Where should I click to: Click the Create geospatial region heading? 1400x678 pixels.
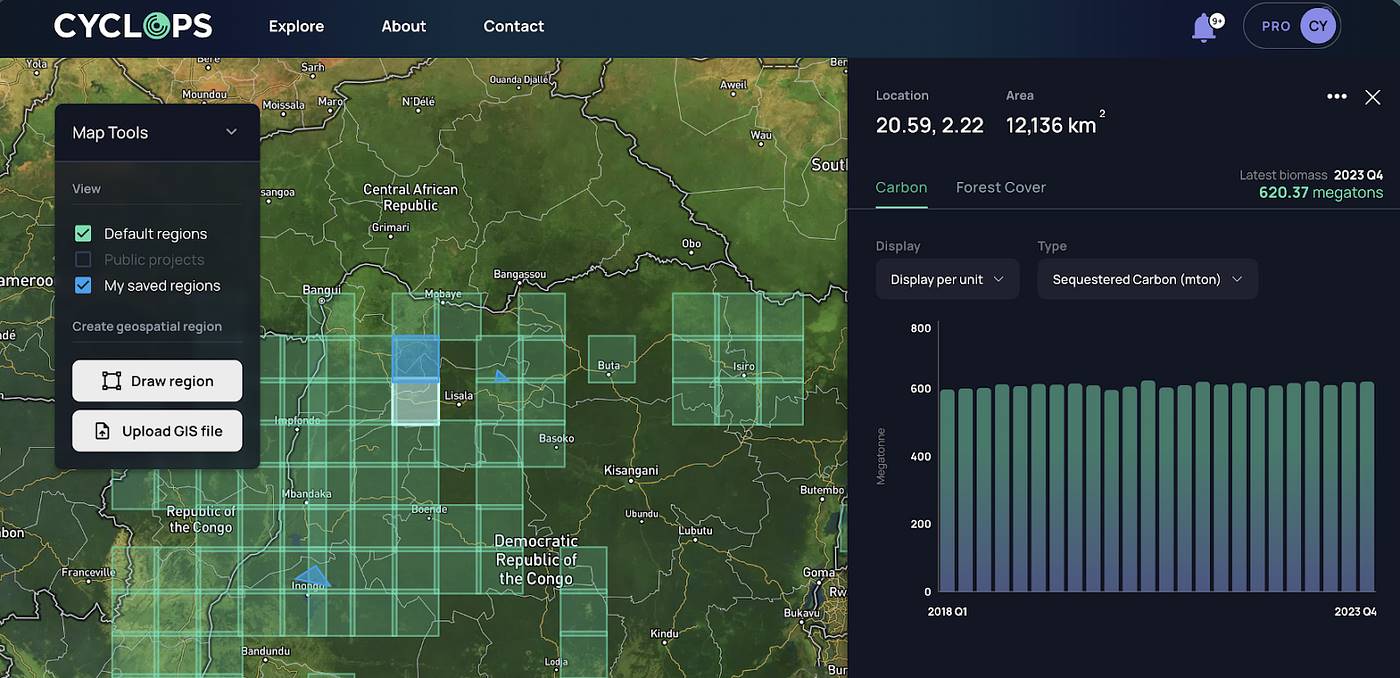coord(147,326)
